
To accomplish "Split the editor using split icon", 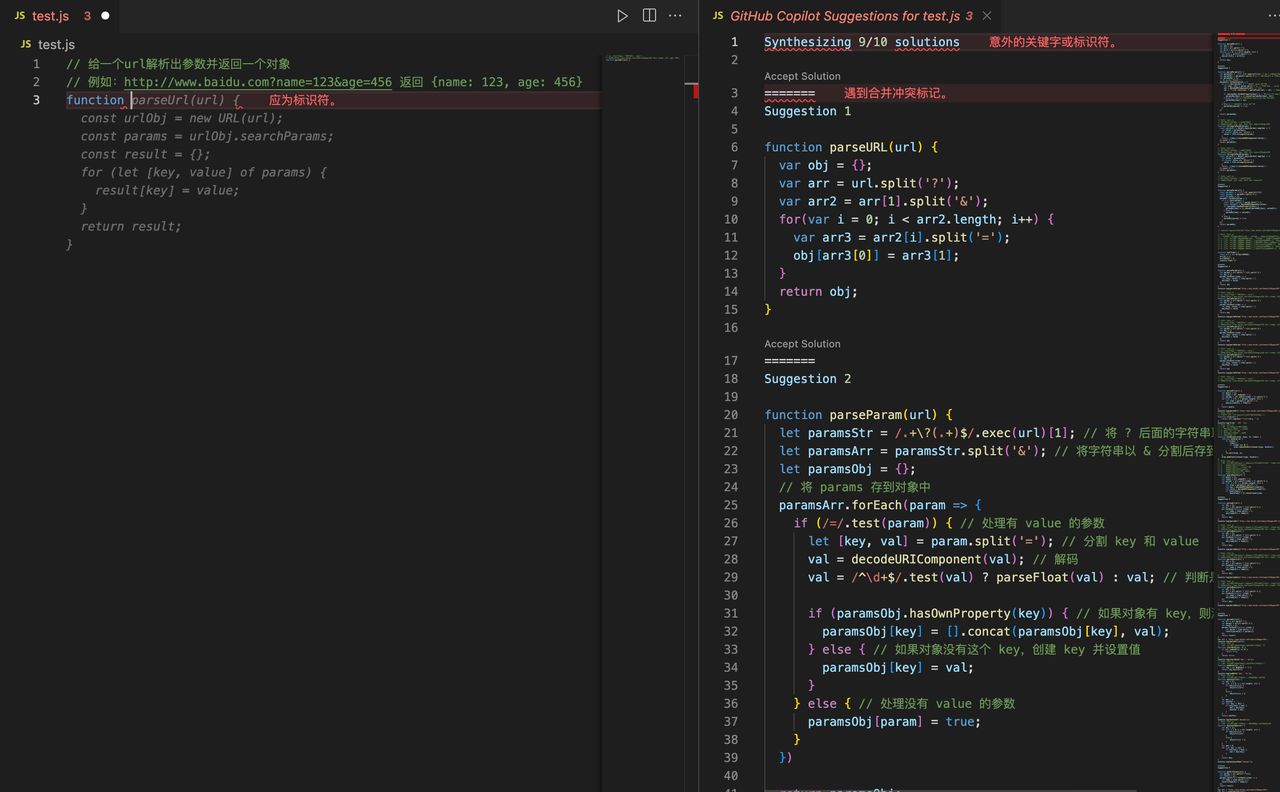I will click(649, 16).
